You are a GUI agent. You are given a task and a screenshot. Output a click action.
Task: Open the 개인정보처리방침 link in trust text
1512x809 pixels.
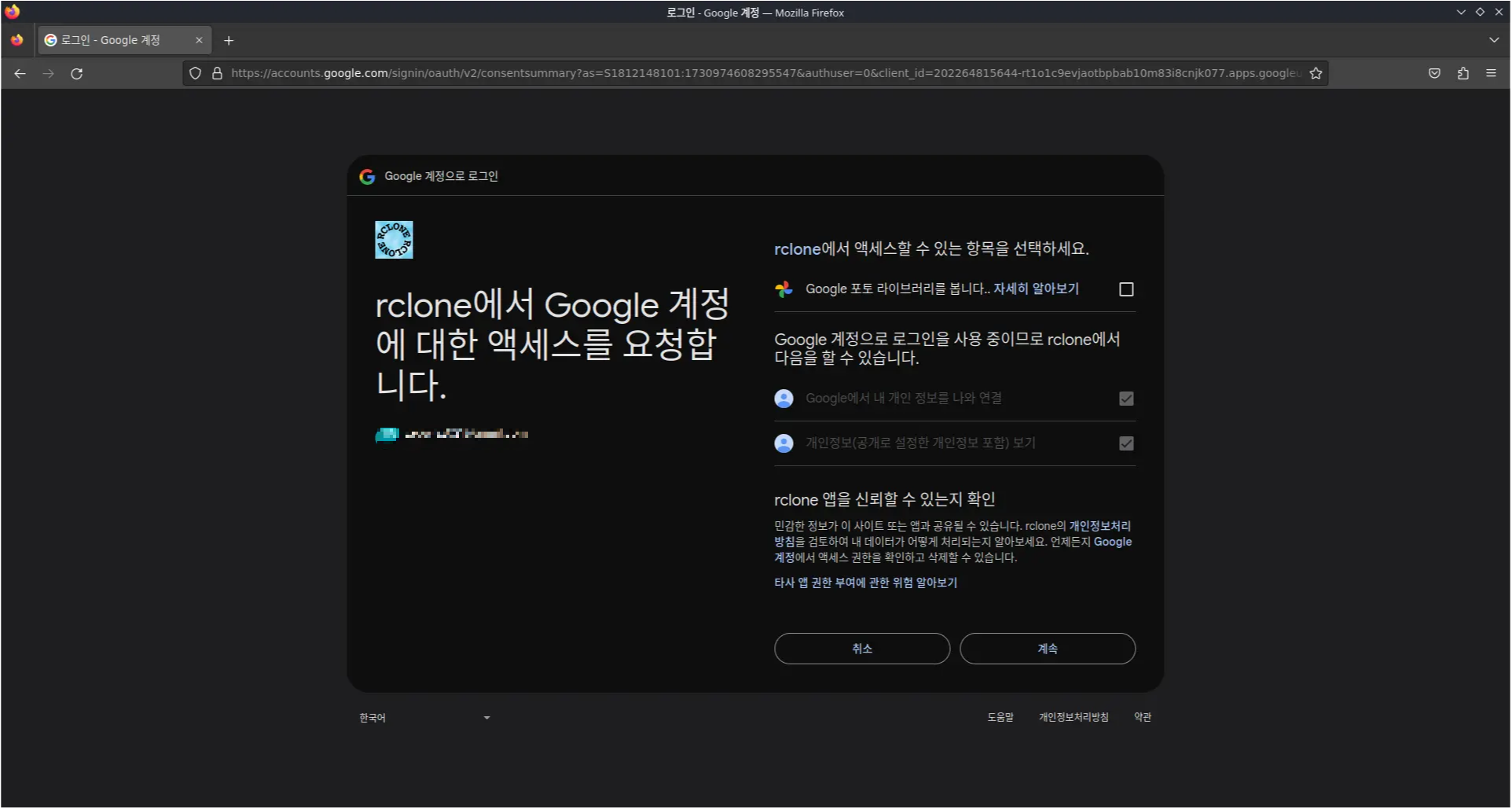tap(1099, 526)
